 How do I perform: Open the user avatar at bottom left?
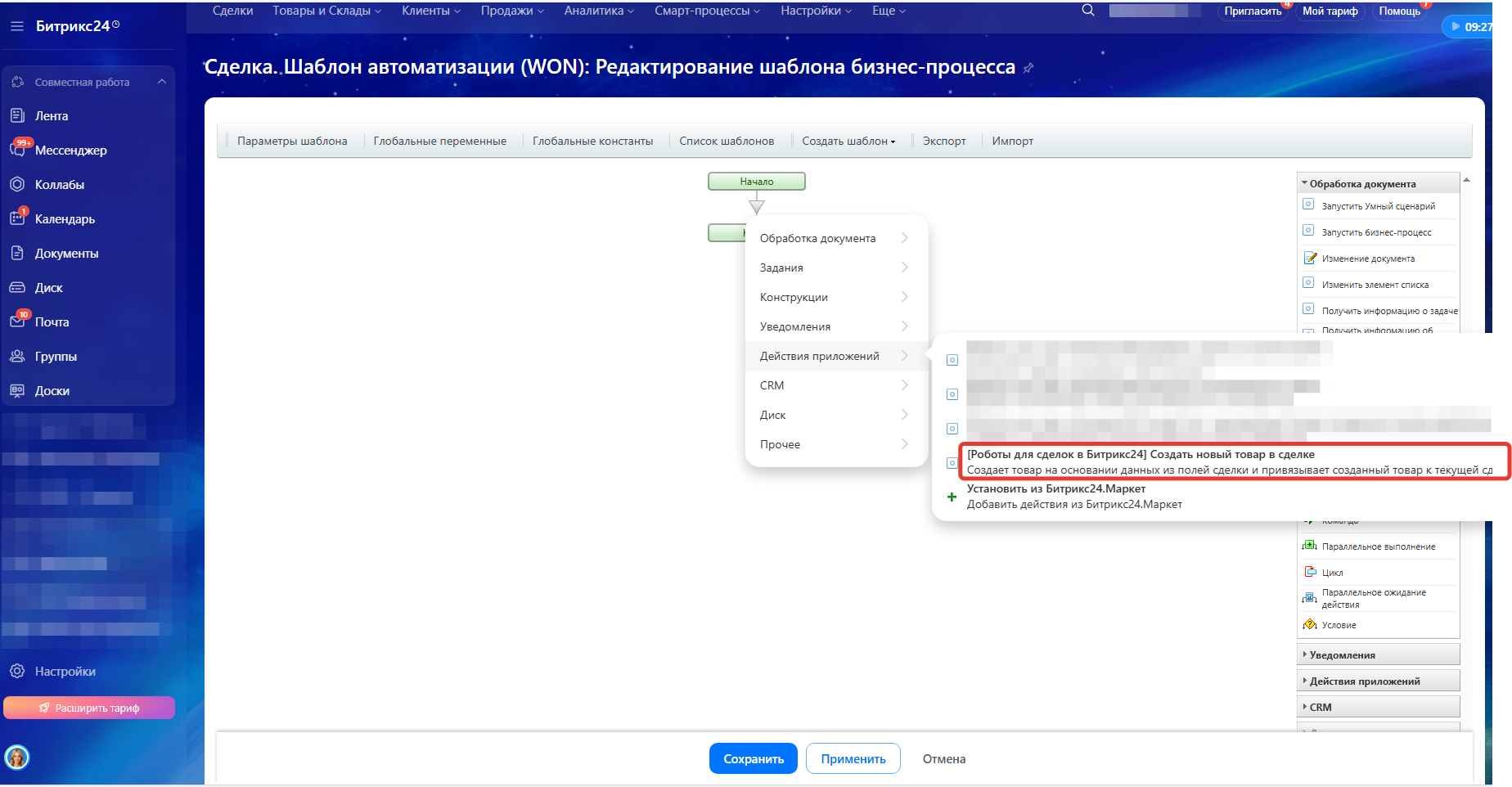tap(17, 758)
